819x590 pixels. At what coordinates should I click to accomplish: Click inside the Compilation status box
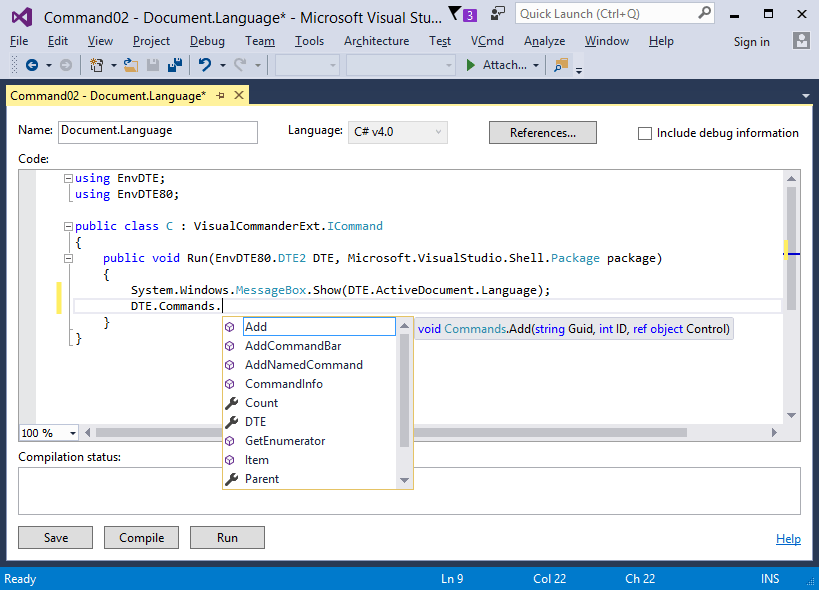tap(410, 491)
